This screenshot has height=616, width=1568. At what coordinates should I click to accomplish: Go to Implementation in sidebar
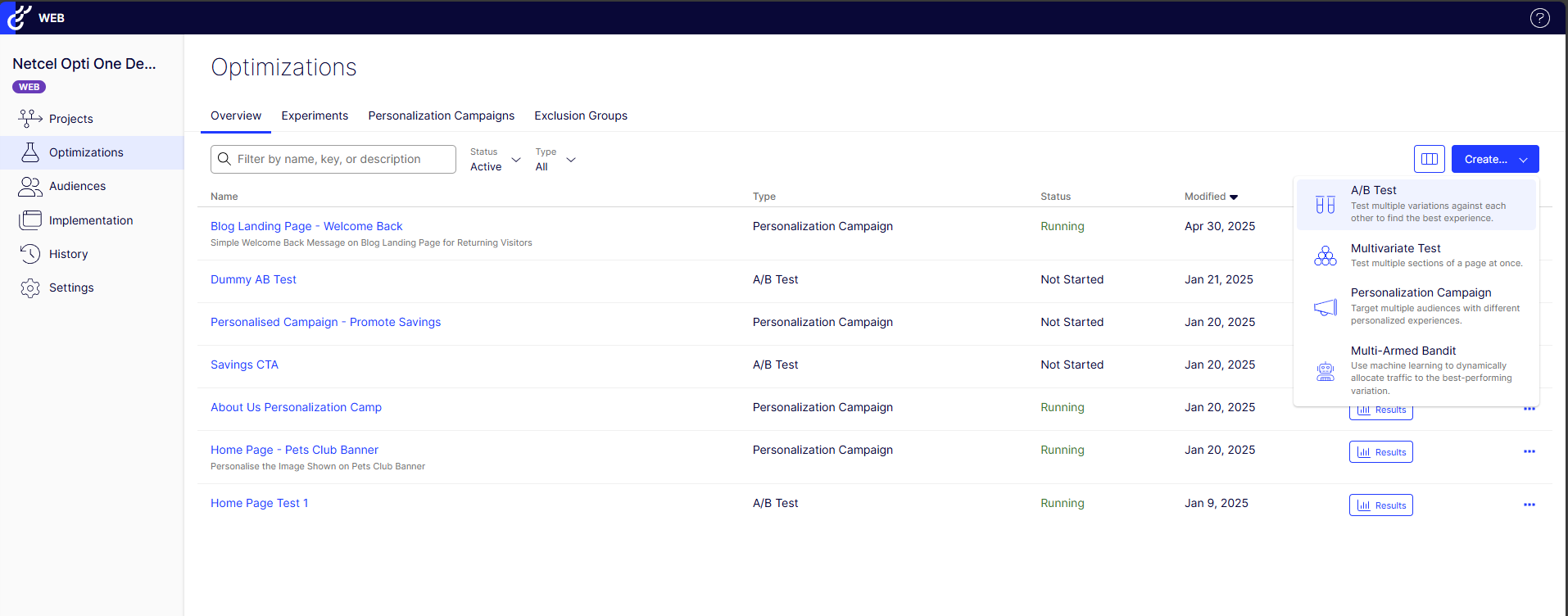point(91,220)
